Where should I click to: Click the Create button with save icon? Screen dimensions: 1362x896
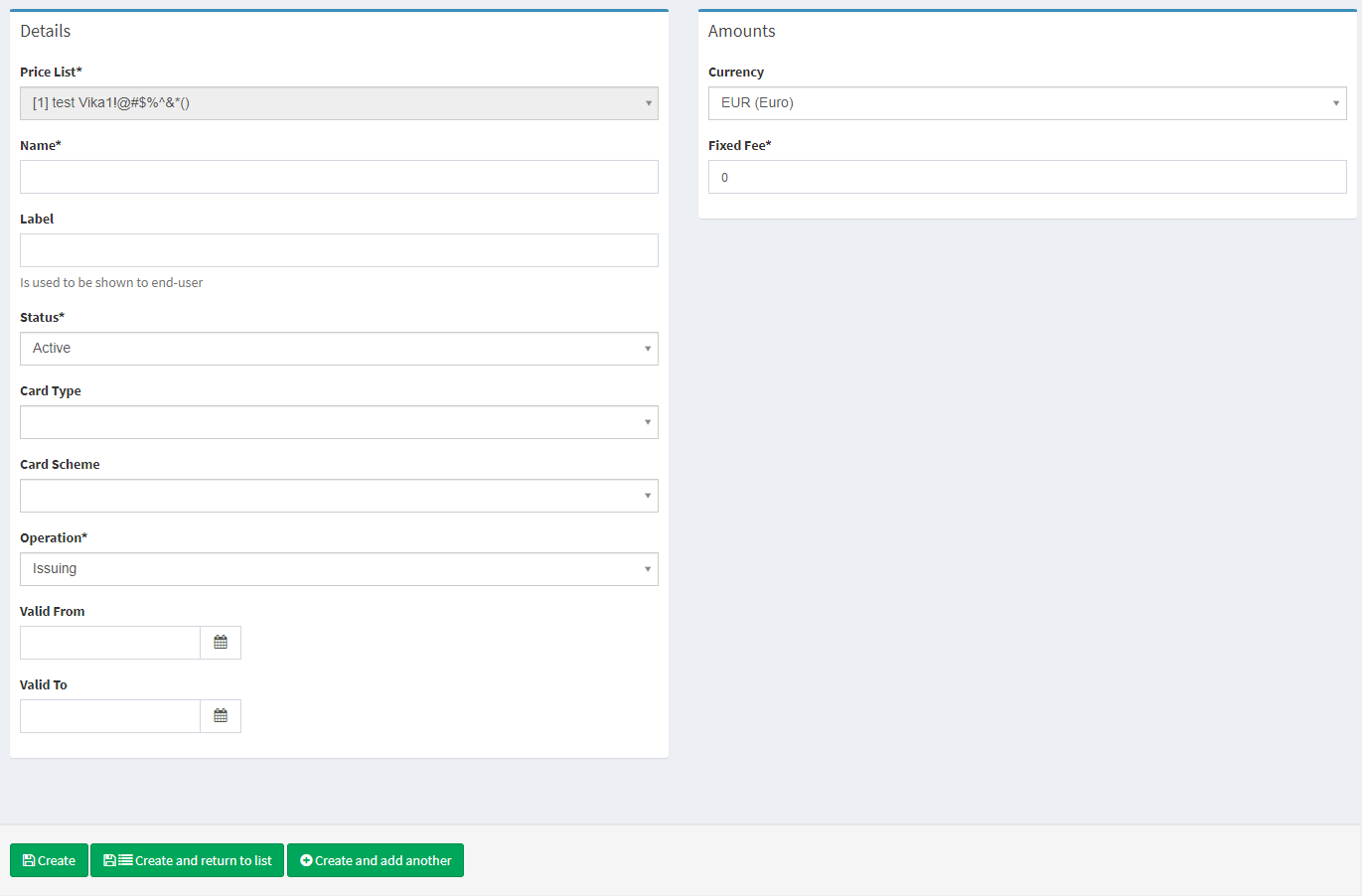point(49,860)
